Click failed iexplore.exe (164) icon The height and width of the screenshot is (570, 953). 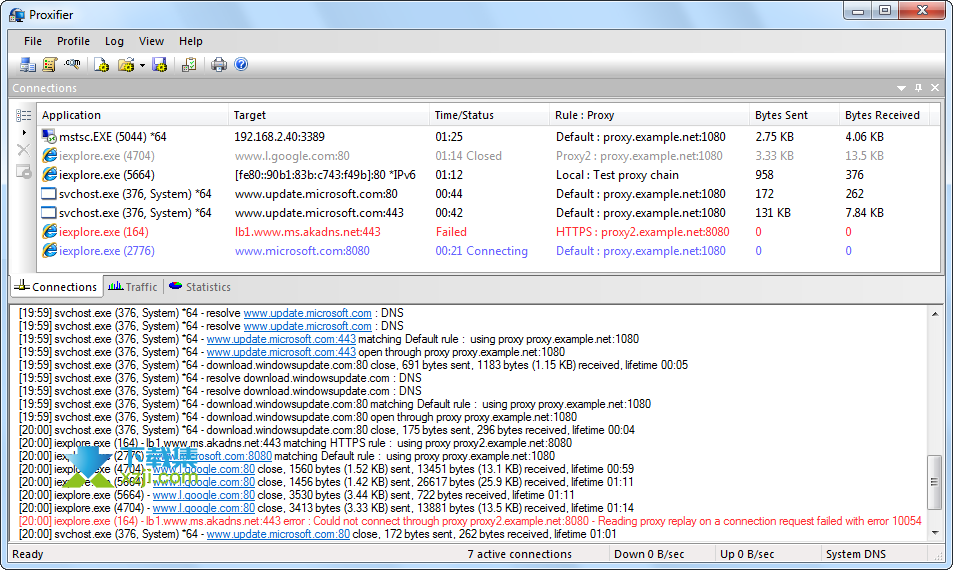[49, 232]
